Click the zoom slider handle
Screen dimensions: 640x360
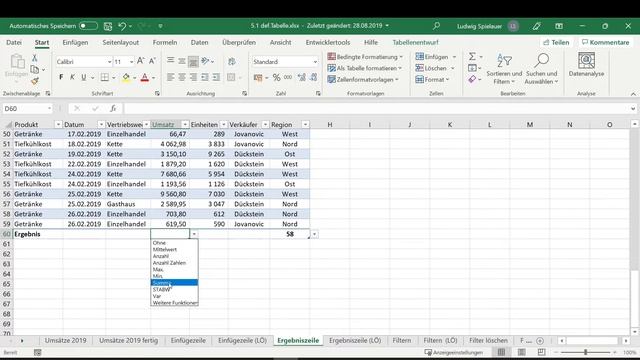pyautogui.click(x=585, y=352)
